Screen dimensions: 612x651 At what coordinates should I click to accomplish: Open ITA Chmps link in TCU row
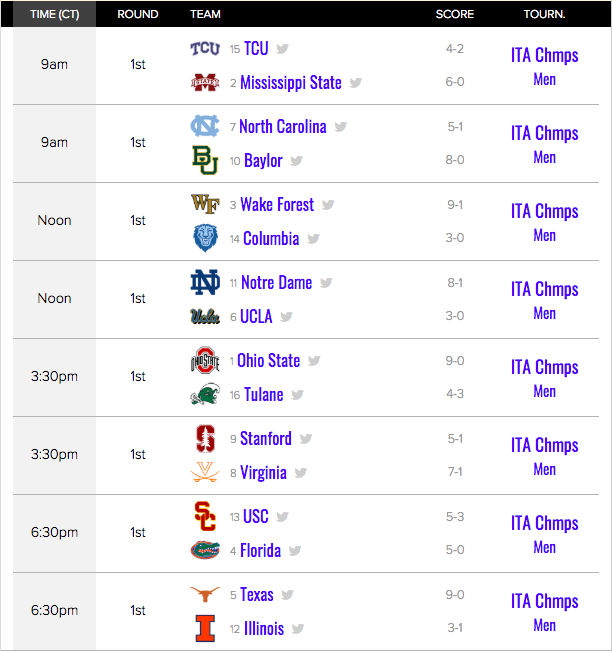[544, 55]
